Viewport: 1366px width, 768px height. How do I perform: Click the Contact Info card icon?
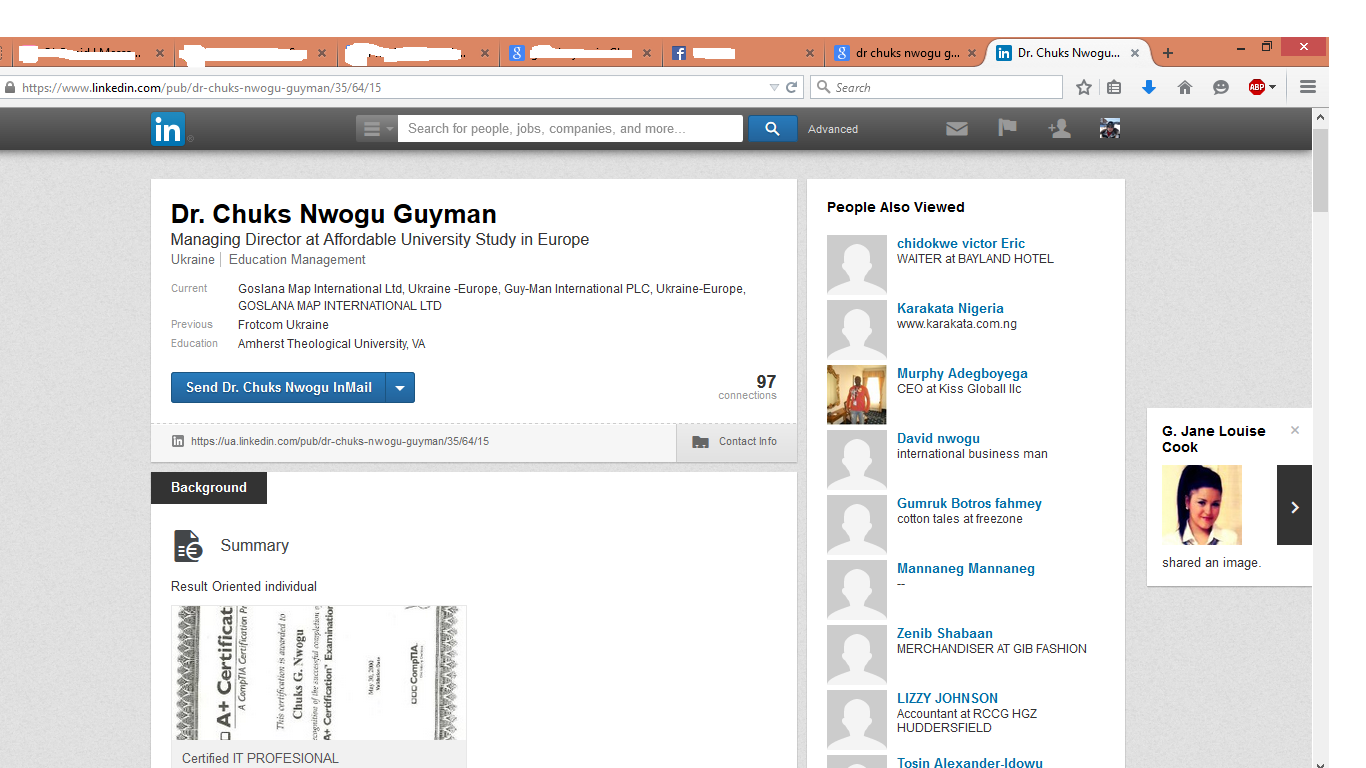[700, 442]
